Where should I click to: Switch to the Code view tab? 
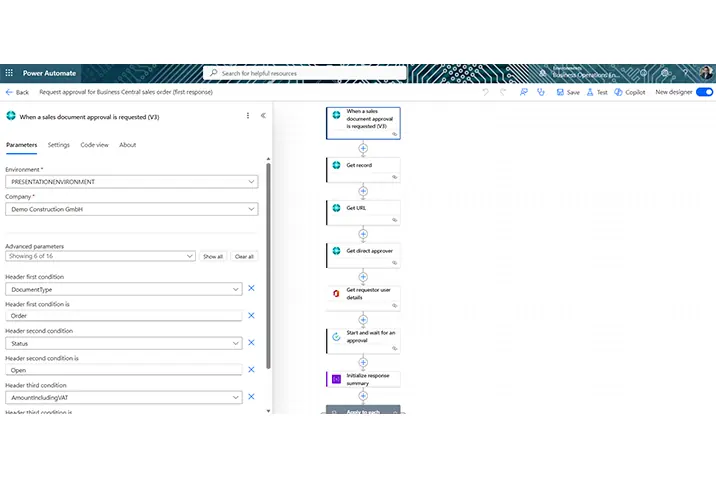(95, 145)
